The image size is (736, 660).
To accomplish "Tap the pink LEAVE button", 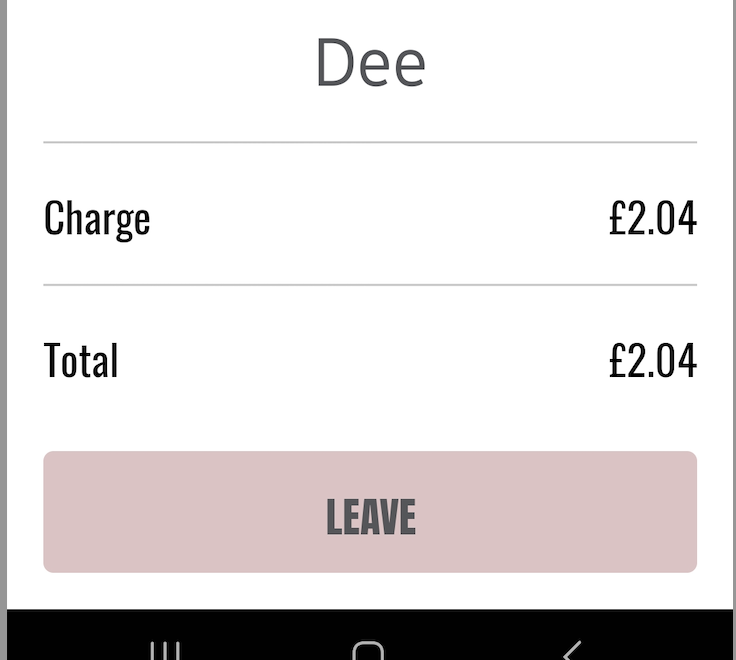I will 370,512.
